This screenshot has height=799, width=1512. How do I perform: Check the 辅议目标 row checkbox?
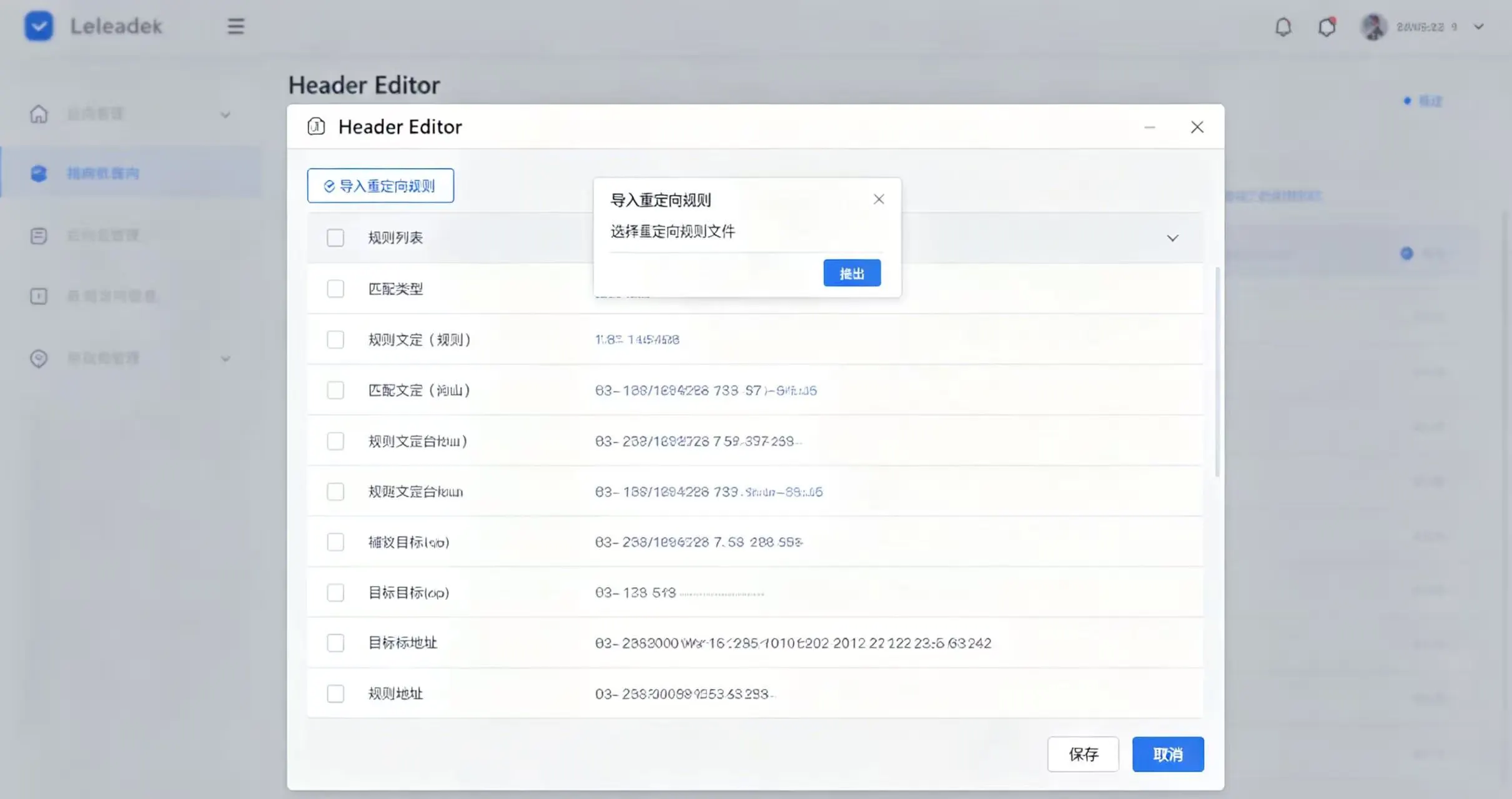pyautogui.click(x=335, y=542)
